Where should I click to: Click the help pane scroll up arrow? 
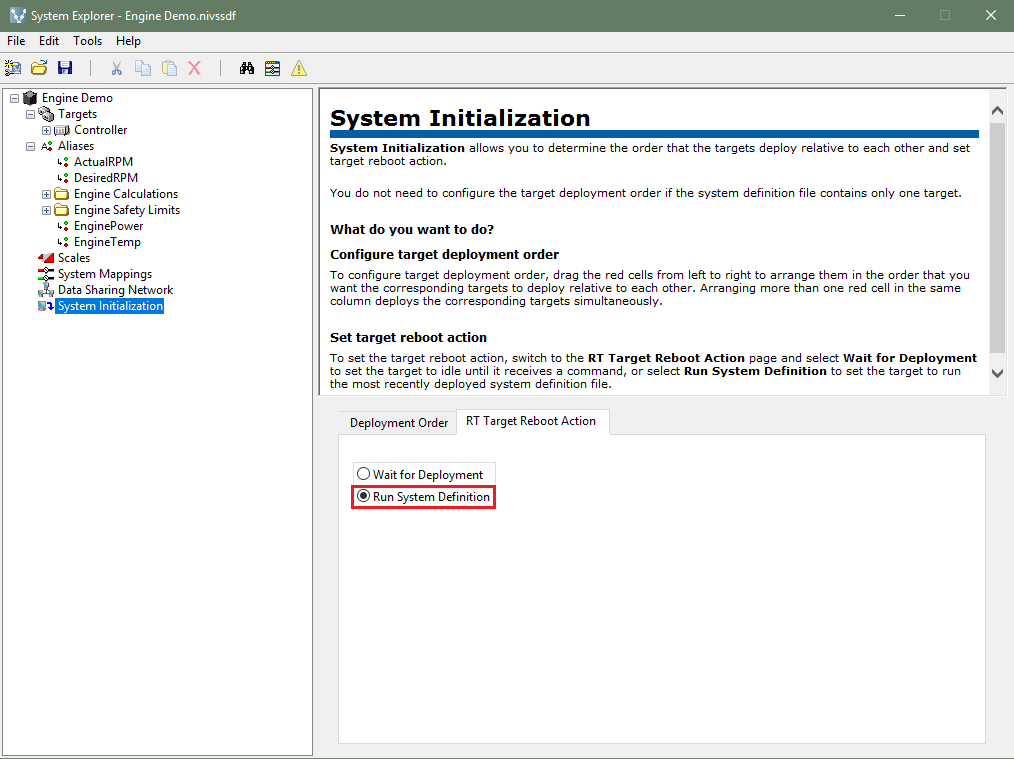click(997, 111)
